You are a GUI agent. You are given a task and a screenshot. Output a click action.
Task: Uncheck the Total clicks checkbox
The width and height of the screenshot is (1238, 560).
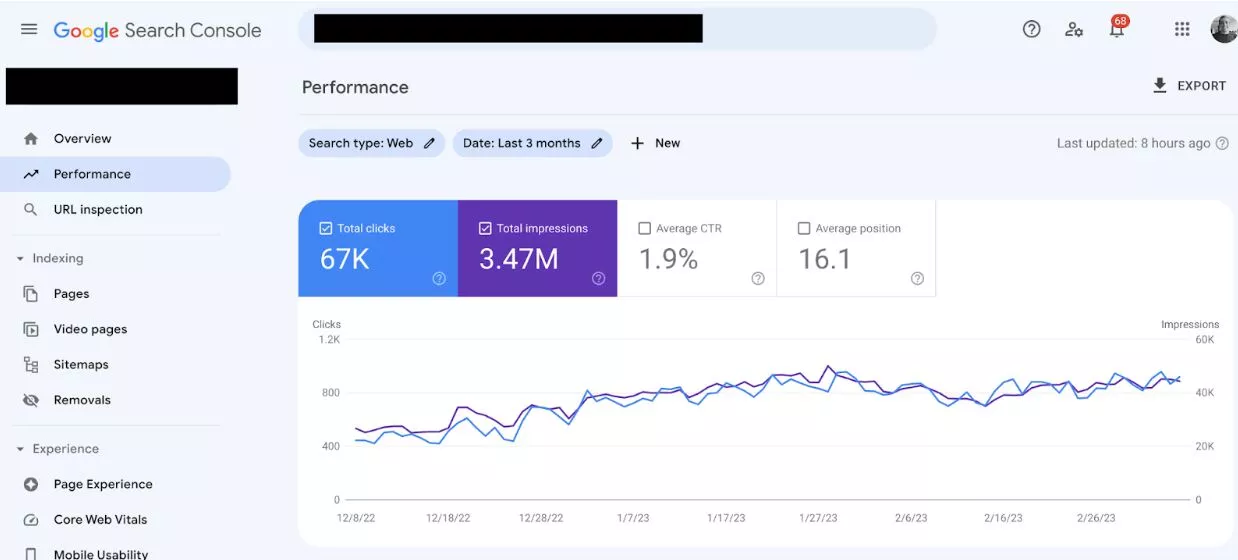tap(325, 228)
